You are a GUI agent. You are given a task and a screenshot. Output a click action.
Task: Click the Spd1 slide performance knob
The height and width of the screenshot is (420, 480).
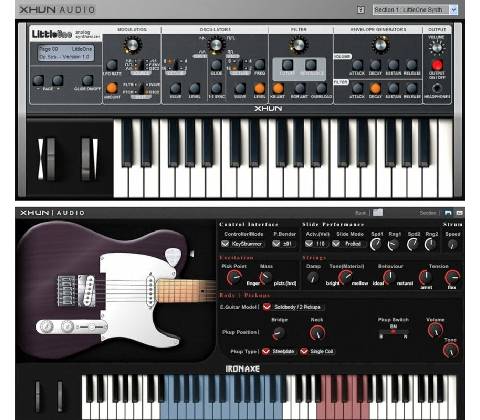(x=376, y=245)
